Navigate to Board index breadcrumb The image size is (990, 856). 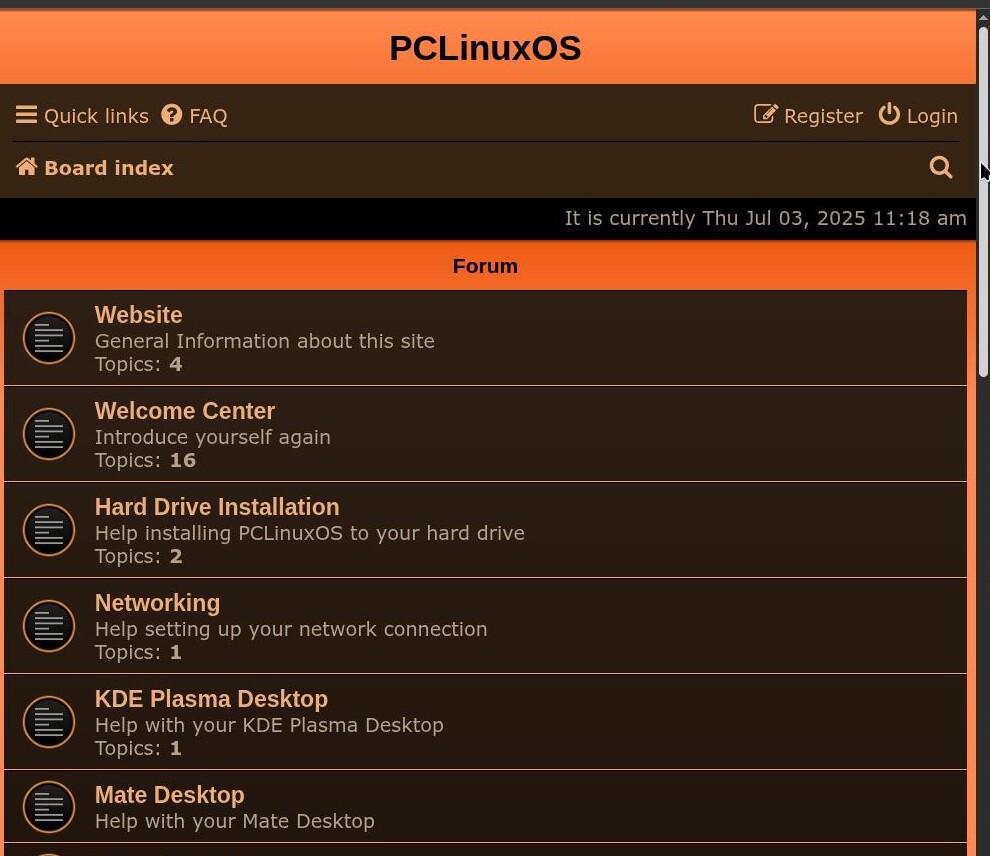109,168
